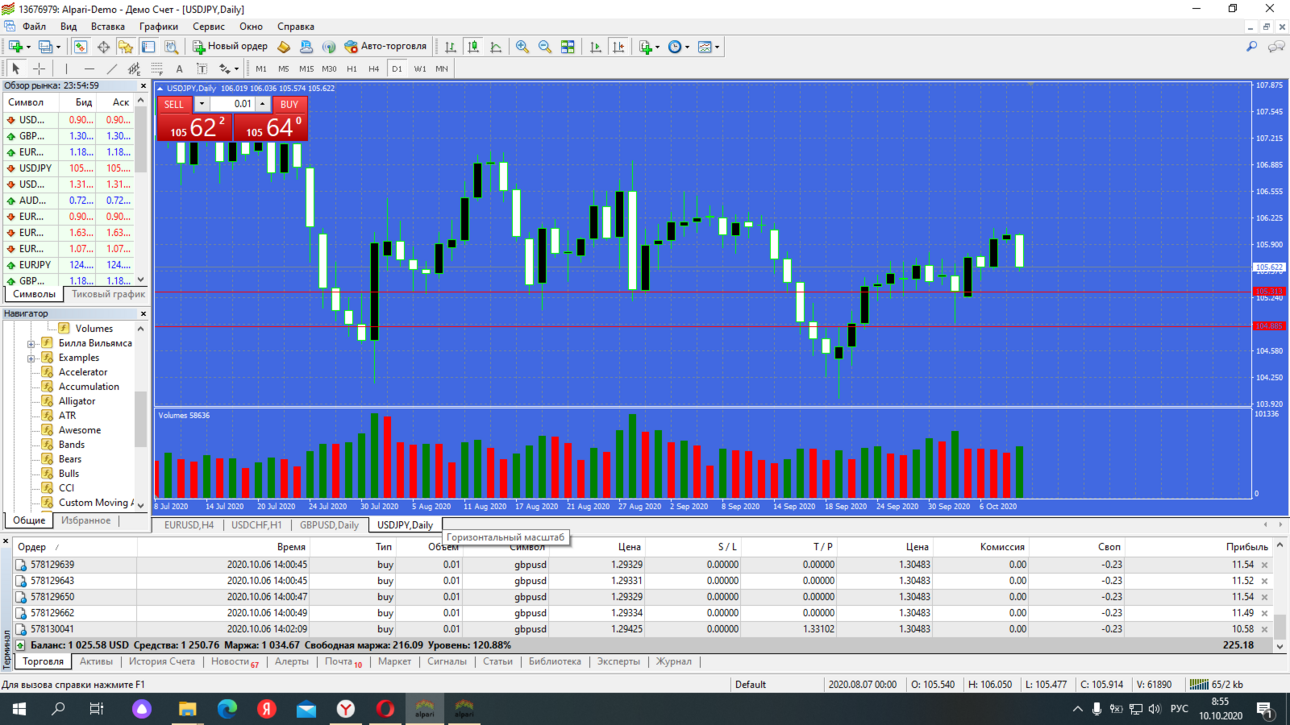
Task: Open История Счета terminal tab
Action: pos(161,662)
